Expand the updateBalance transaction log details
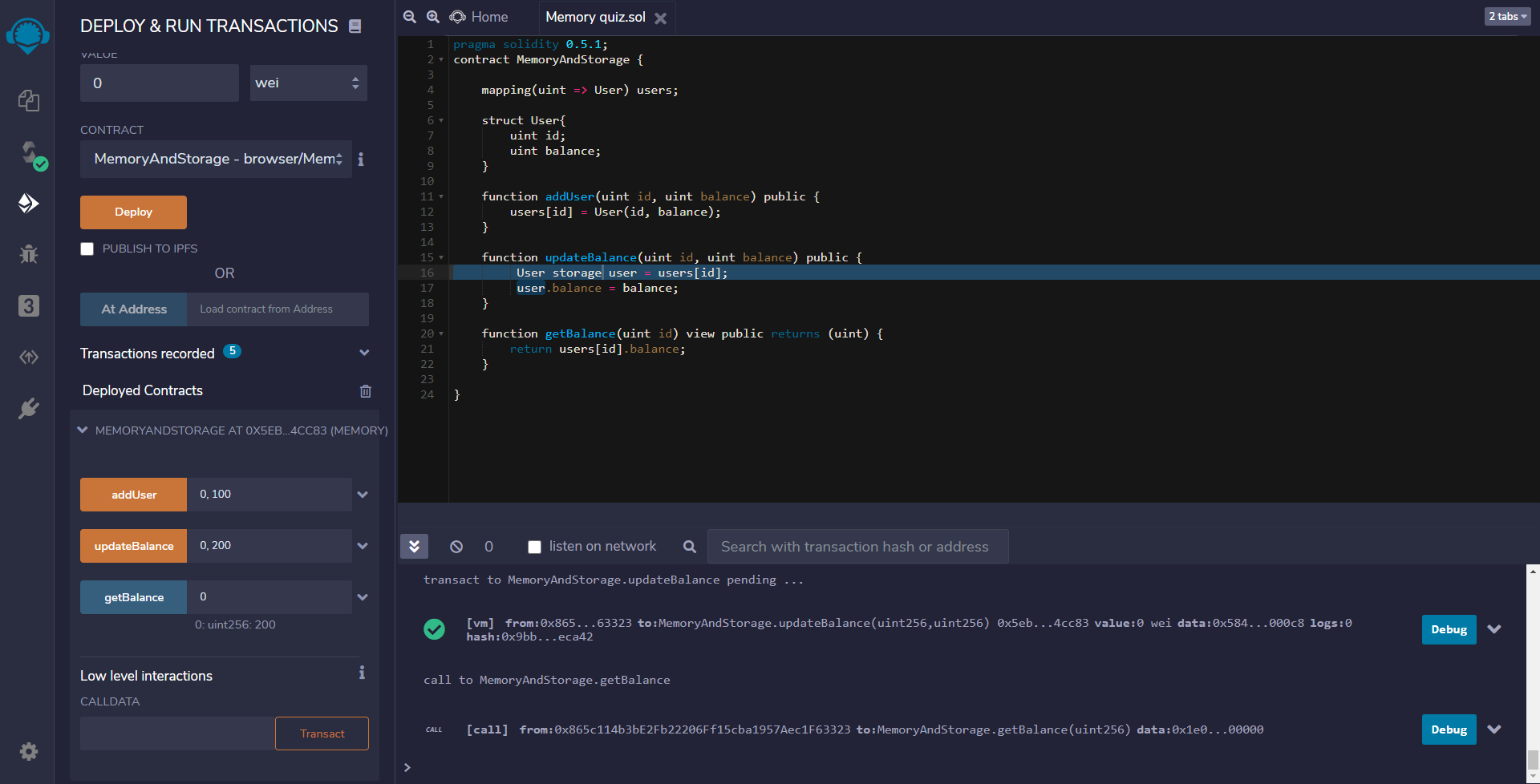 (x=1494, y=629)
